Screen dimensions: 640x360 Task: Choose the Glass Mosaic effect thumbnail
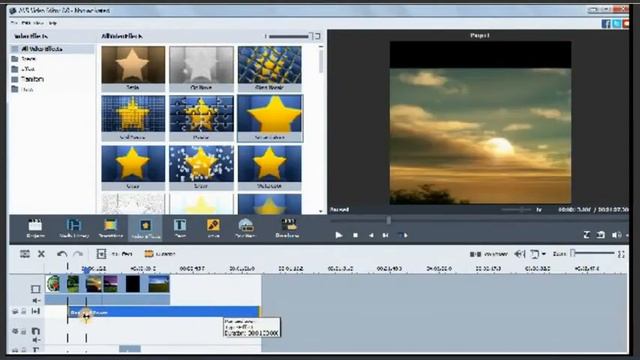coord(270,69)
